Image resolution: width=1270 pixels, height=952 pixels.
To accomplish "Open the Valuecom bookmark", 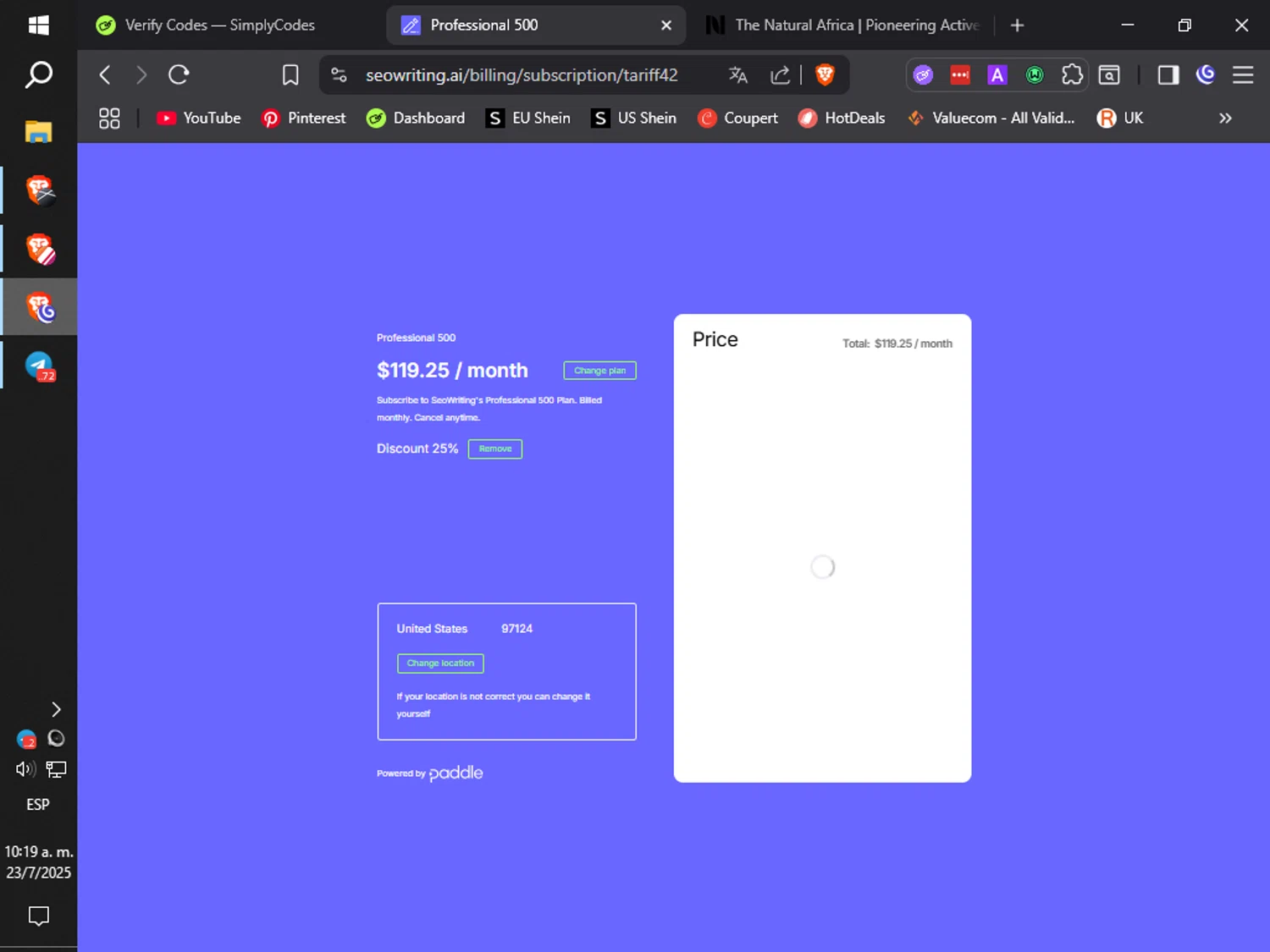I will [991, 118].
